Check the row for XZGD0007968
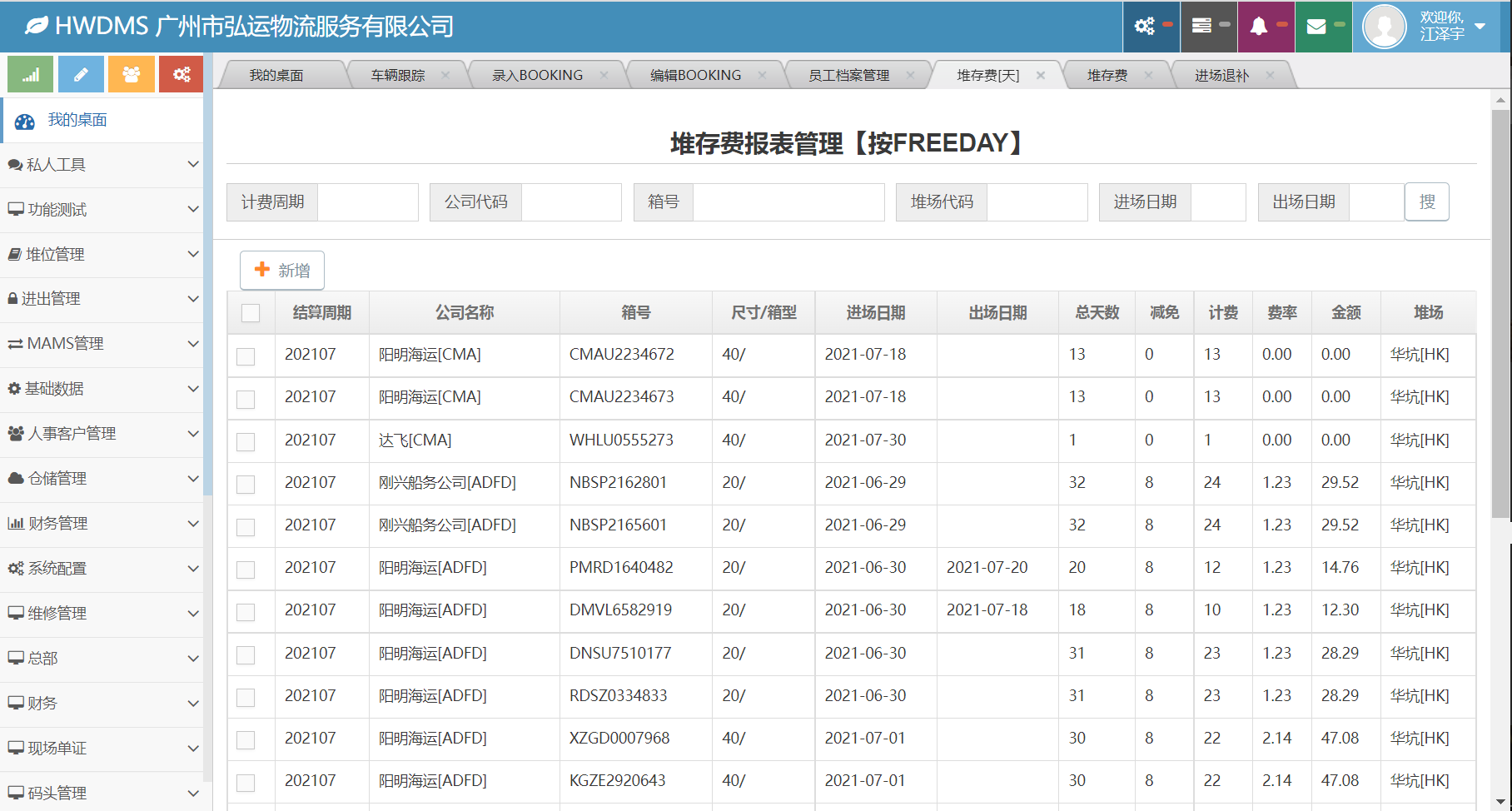The width and height of the screenshot is (1512, 811). tap(246, 739)
